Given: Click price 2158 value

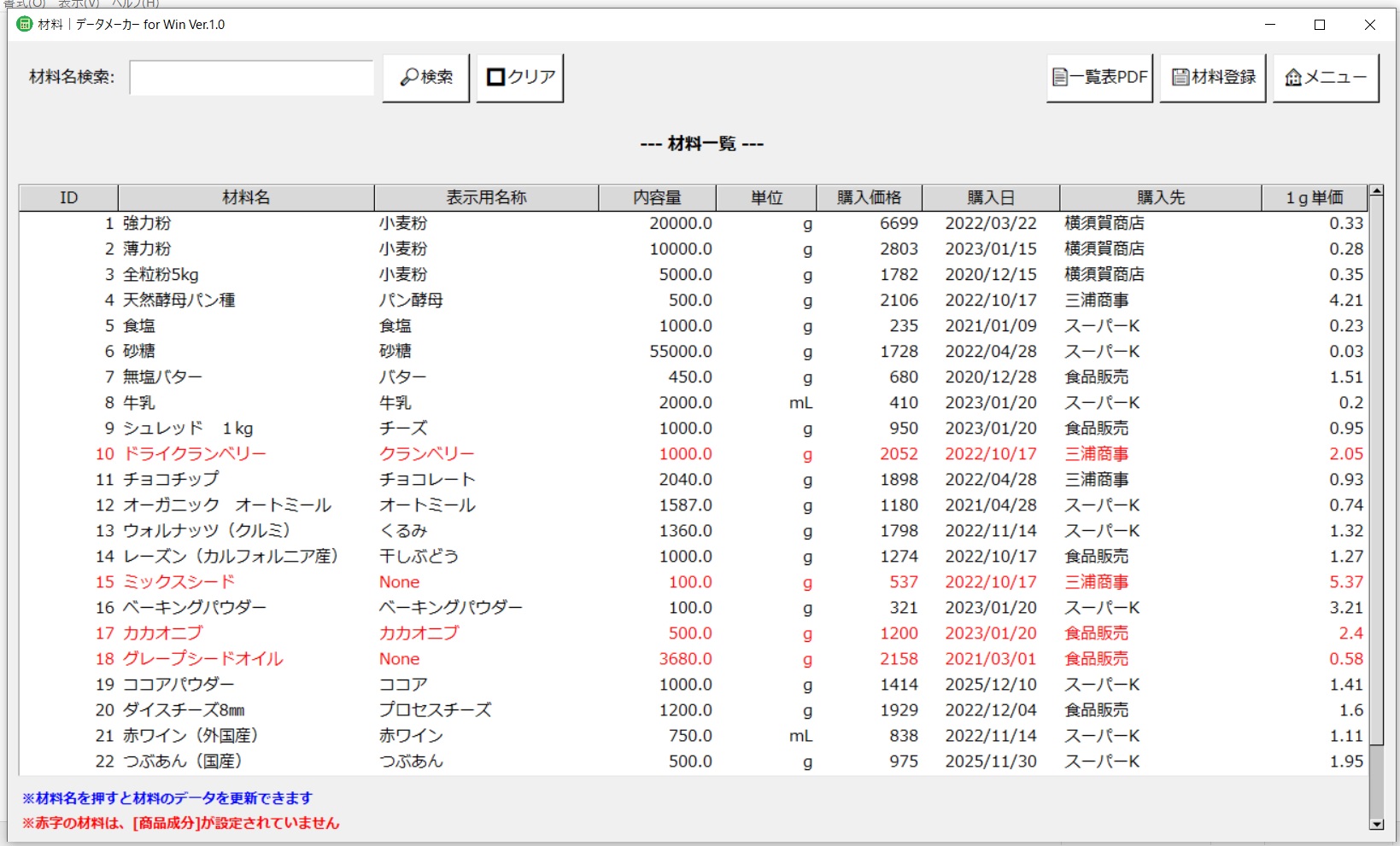Looking at the screenshot, I should (899, 659).
